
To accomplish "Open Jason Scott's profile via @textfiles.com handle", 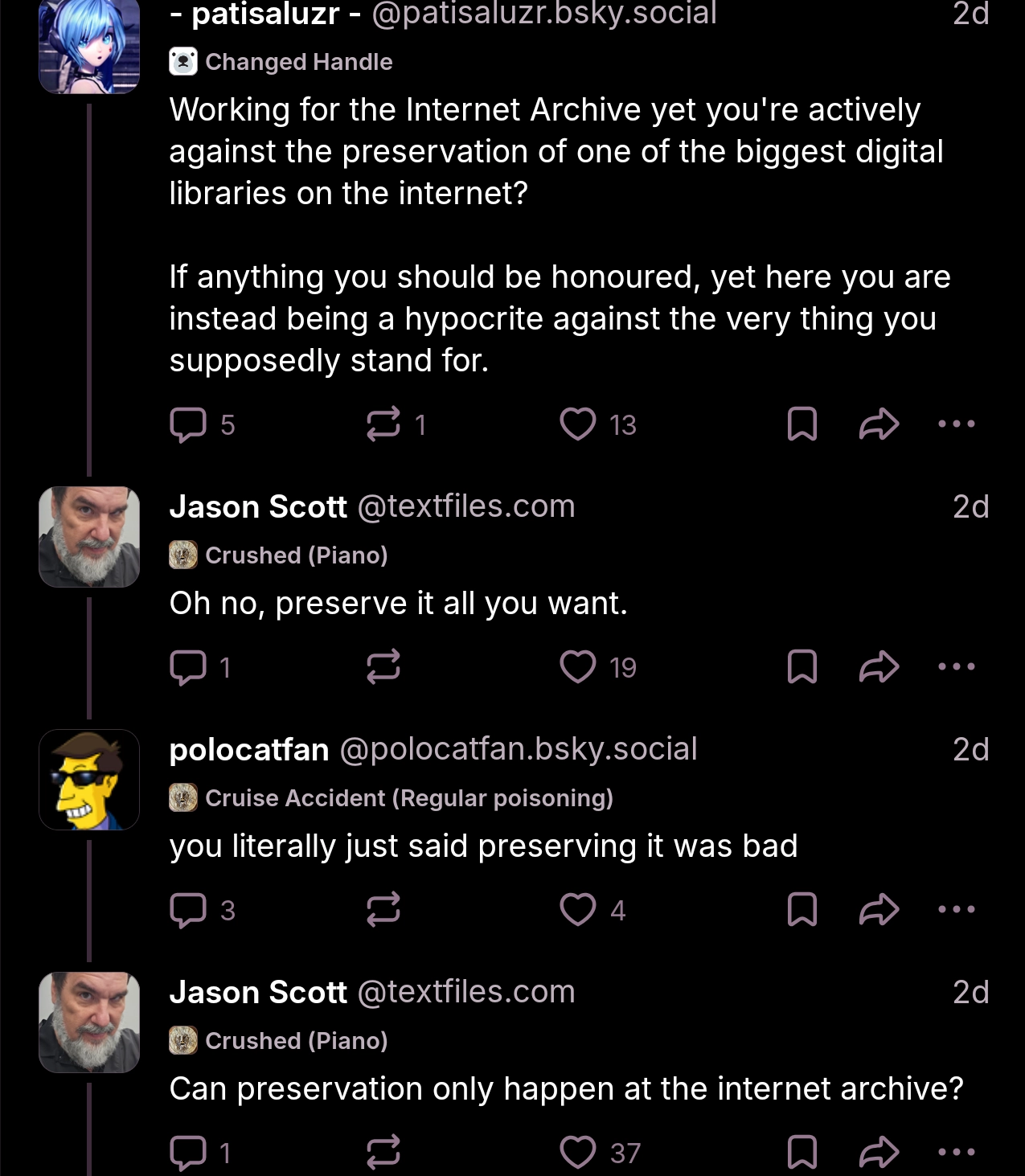I will tap(465, 506).
